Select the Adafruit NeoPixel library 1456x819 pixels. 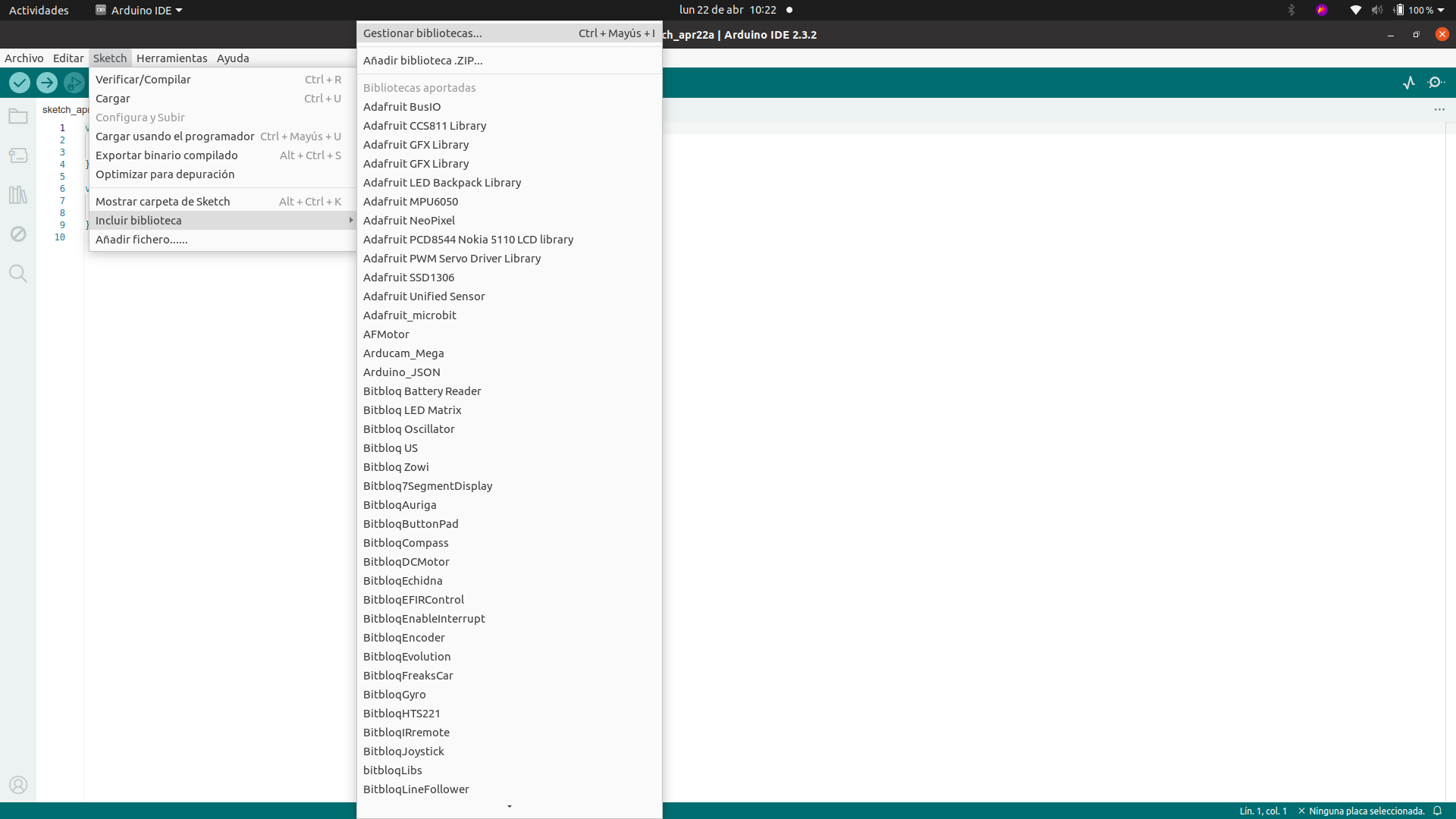(x=409, y=221)
